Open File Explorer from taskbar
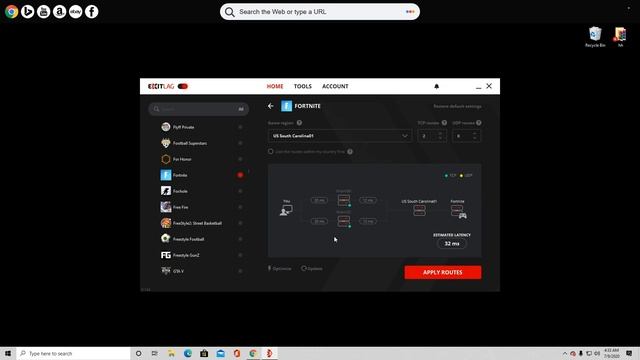640x360 pixels. point(171,353)
